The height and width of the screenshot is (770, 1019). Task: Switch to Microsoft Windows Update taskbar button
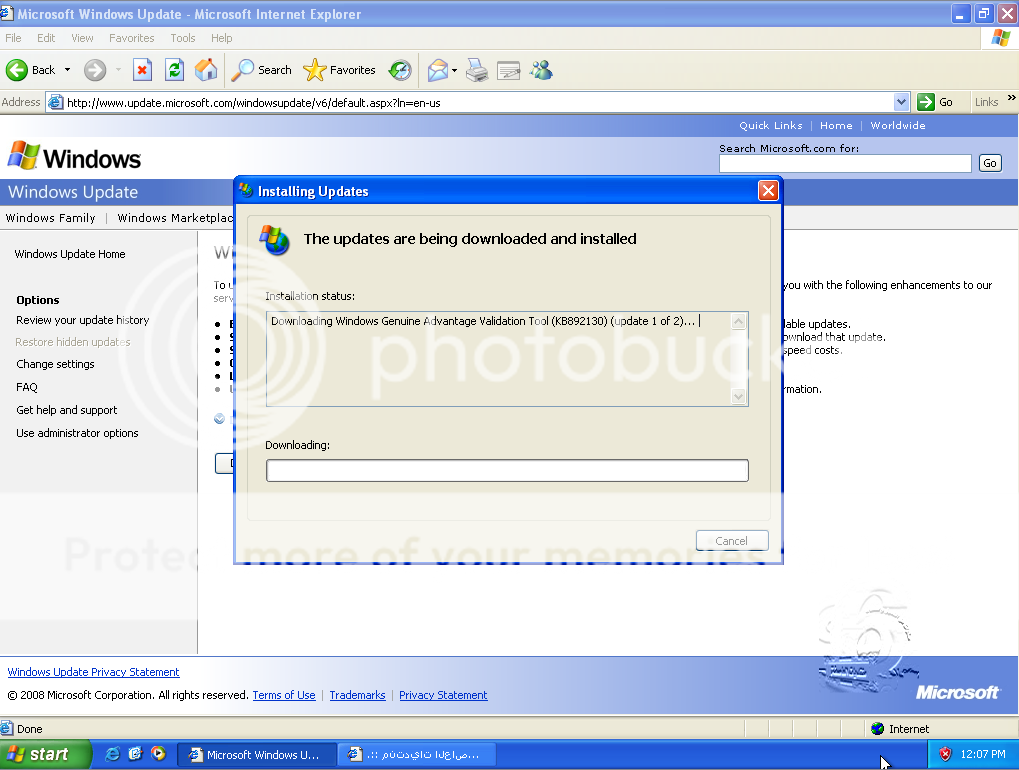[257, 754]
